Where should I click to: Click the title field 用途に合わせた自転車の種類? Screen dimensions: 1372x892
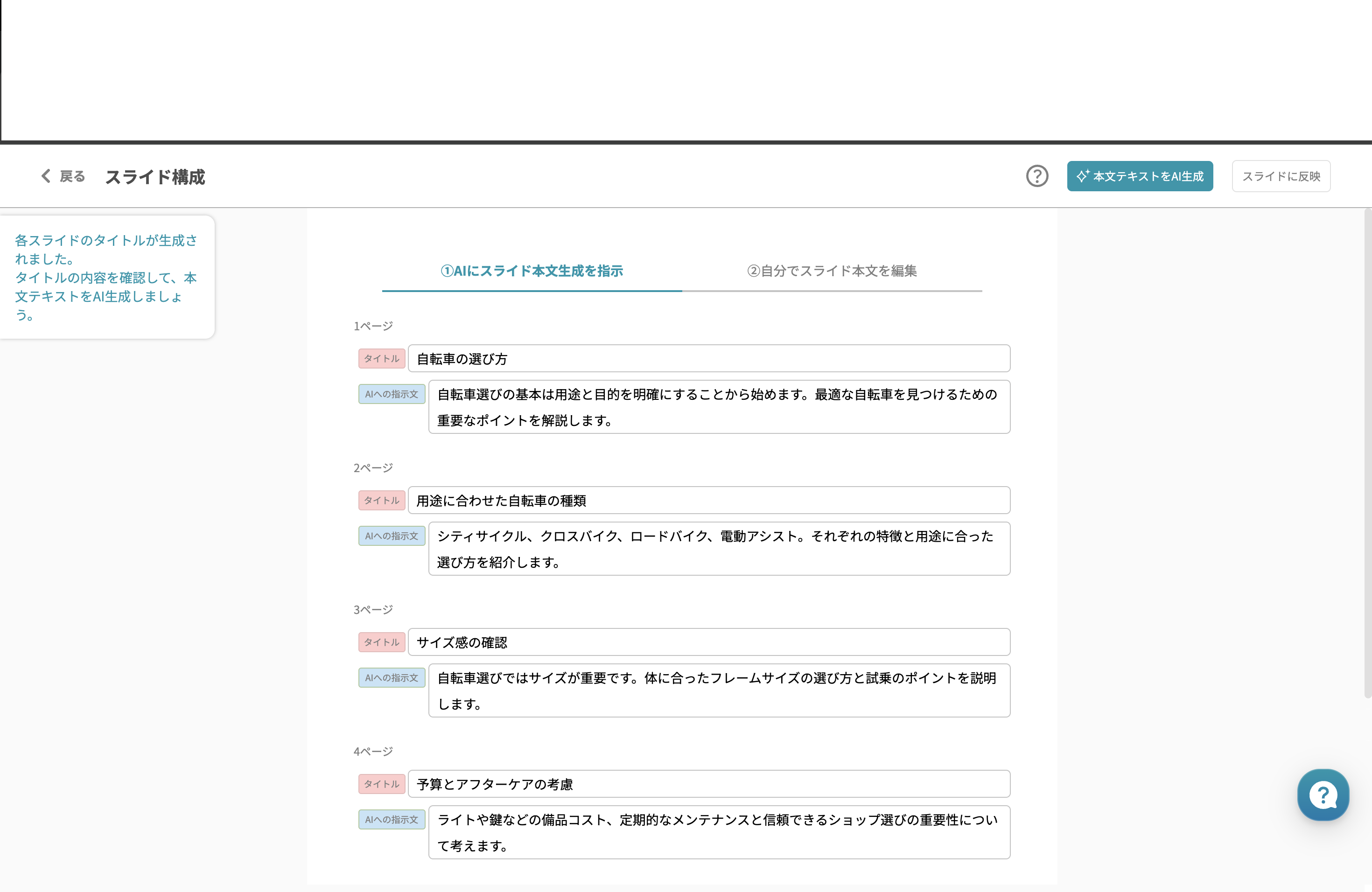(x=709, y=500)
